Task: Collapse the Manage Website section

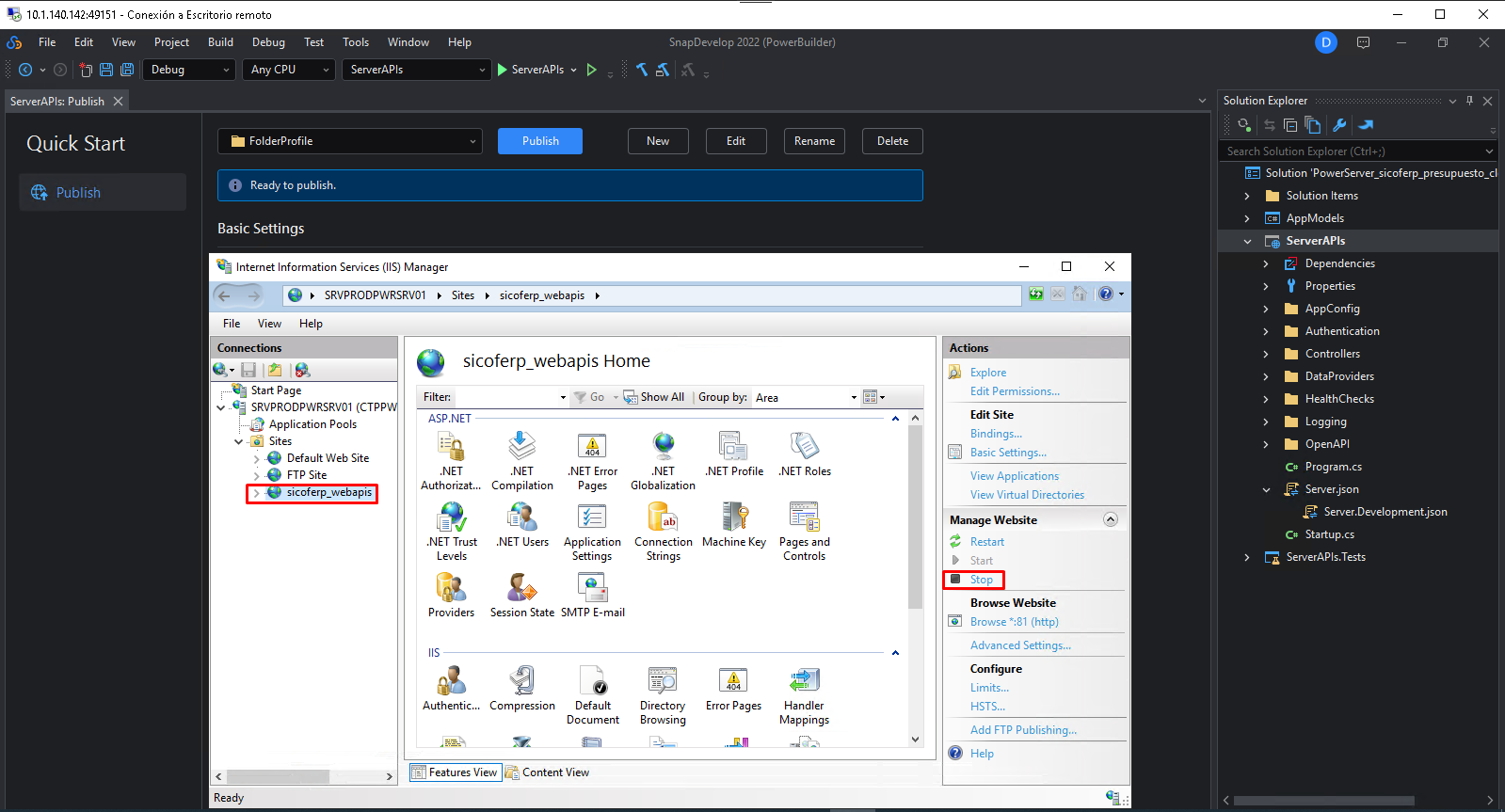Action: click(1111, 519)
